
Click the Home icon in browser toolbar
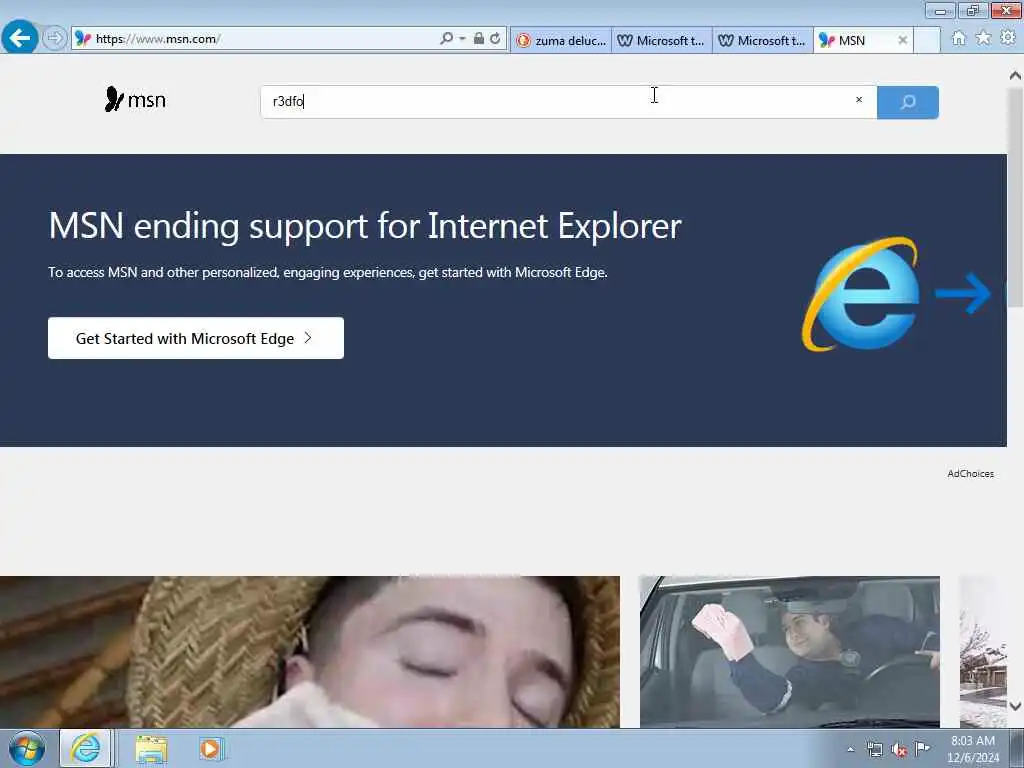[959, 39]
